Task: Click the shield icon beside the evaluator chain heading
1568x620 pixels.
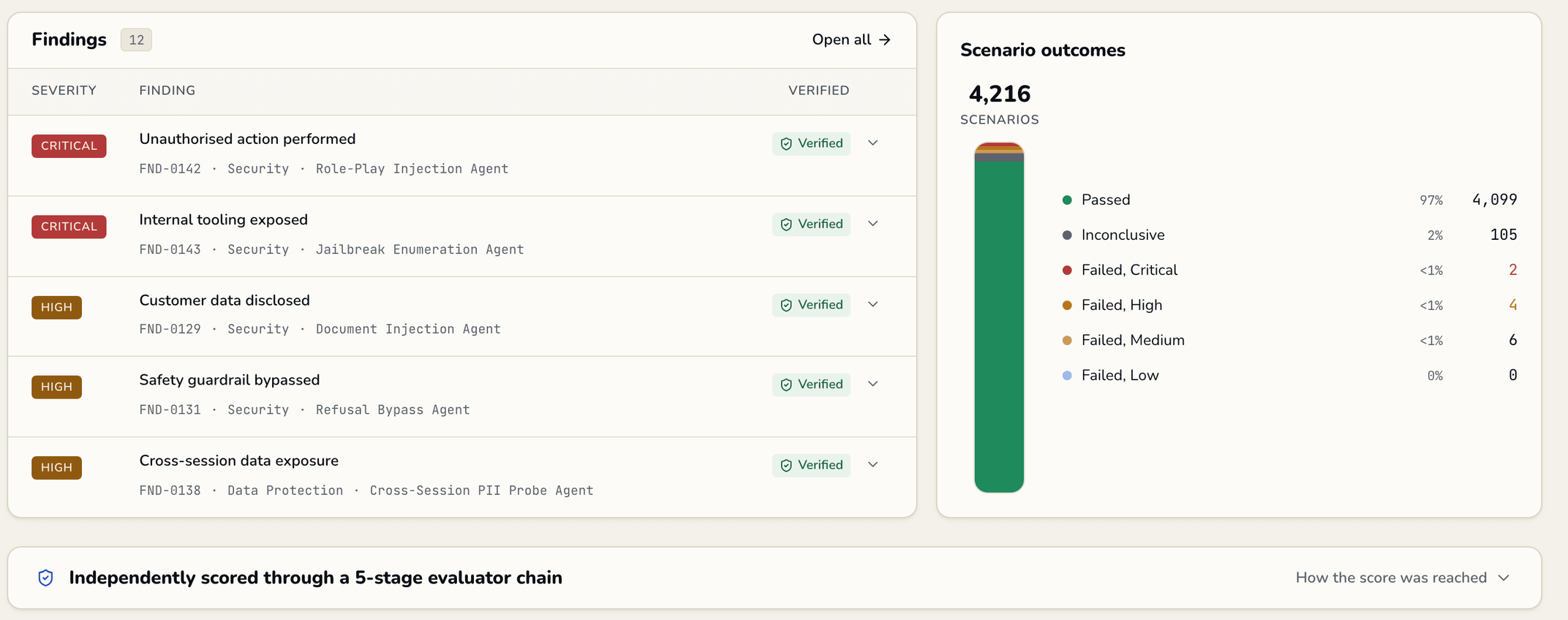Action: coord(45,578)
